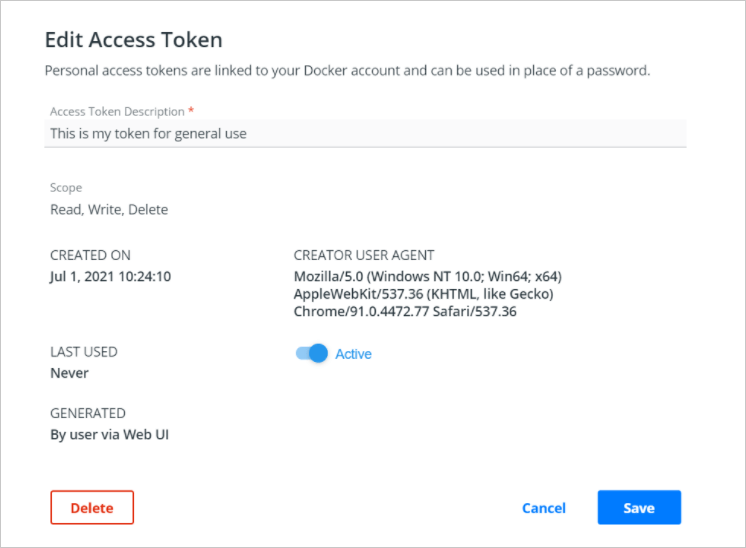Click the "CREATOR USER AGENT" label

364,255
